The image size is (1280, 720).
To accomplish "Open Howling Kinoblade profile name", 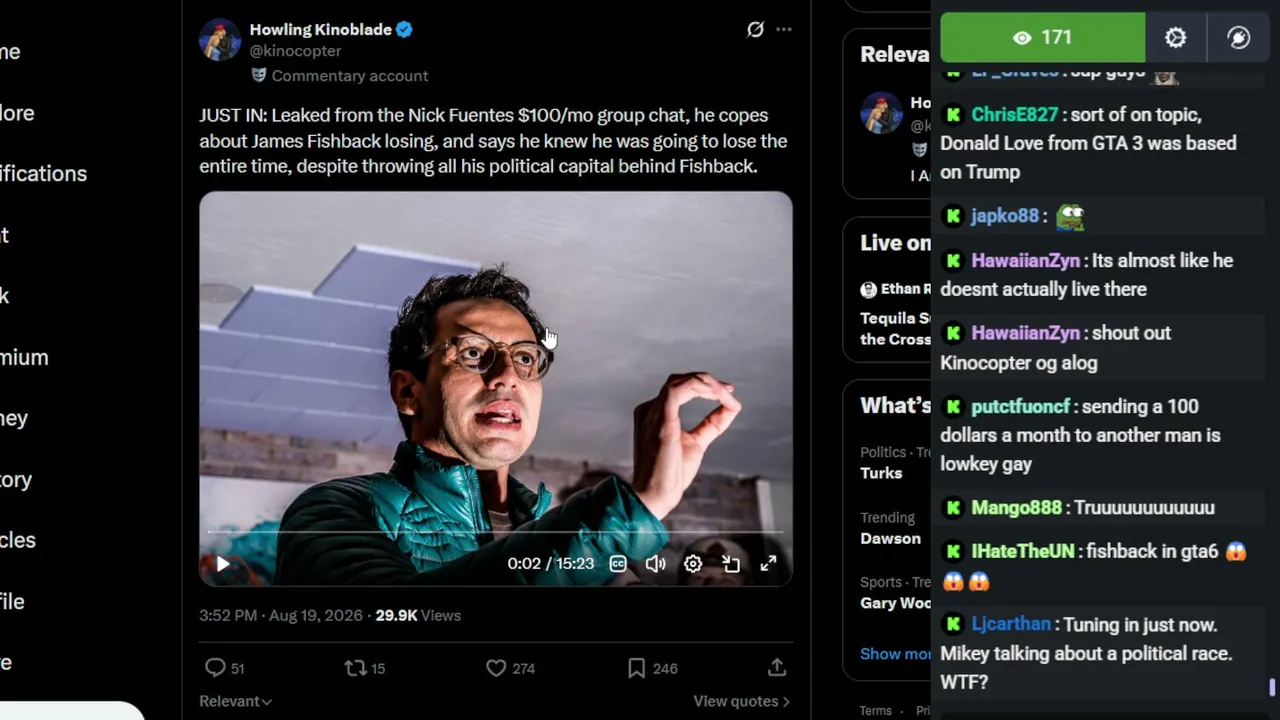I will (x=320, y=29).
